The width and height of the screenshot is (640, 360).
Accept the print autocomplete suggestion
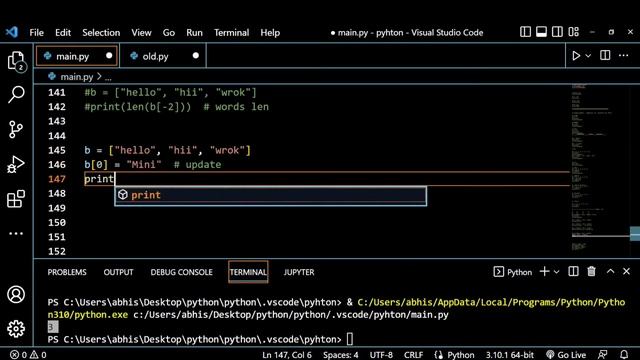click(271, 195)
